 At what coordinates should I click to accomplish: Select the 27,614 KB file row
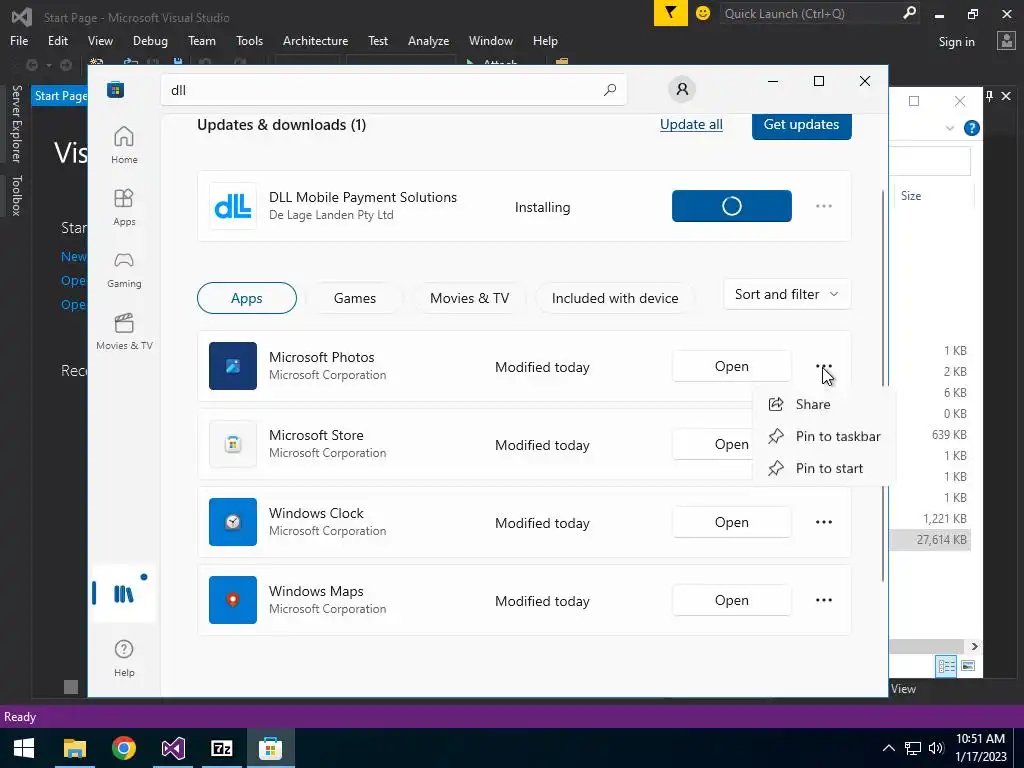coord(931,539)
